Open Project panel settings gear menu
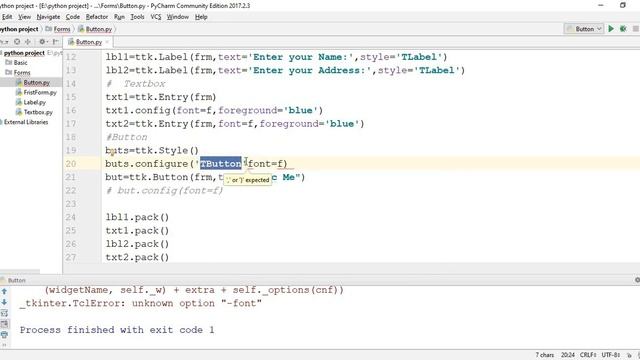The image size is (640, 360). 42,42
